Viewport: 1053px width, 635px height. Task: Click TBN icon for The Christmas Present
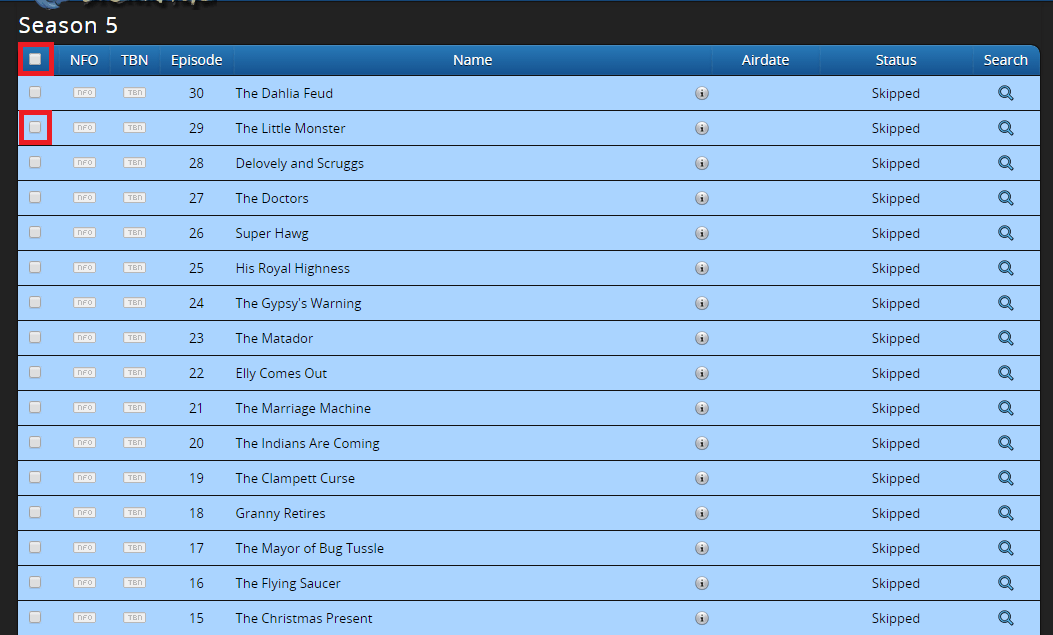click(x=134, y=618)
